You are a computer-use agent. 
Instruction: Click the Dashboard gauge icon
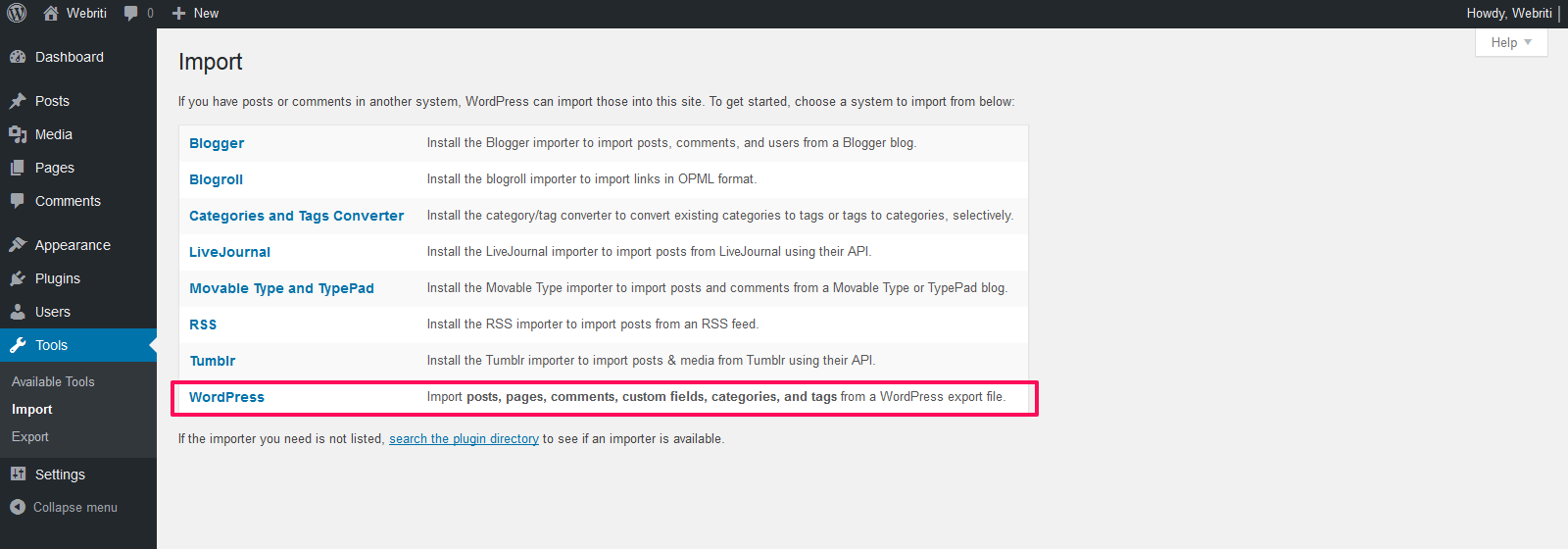[x=18, y=57]
